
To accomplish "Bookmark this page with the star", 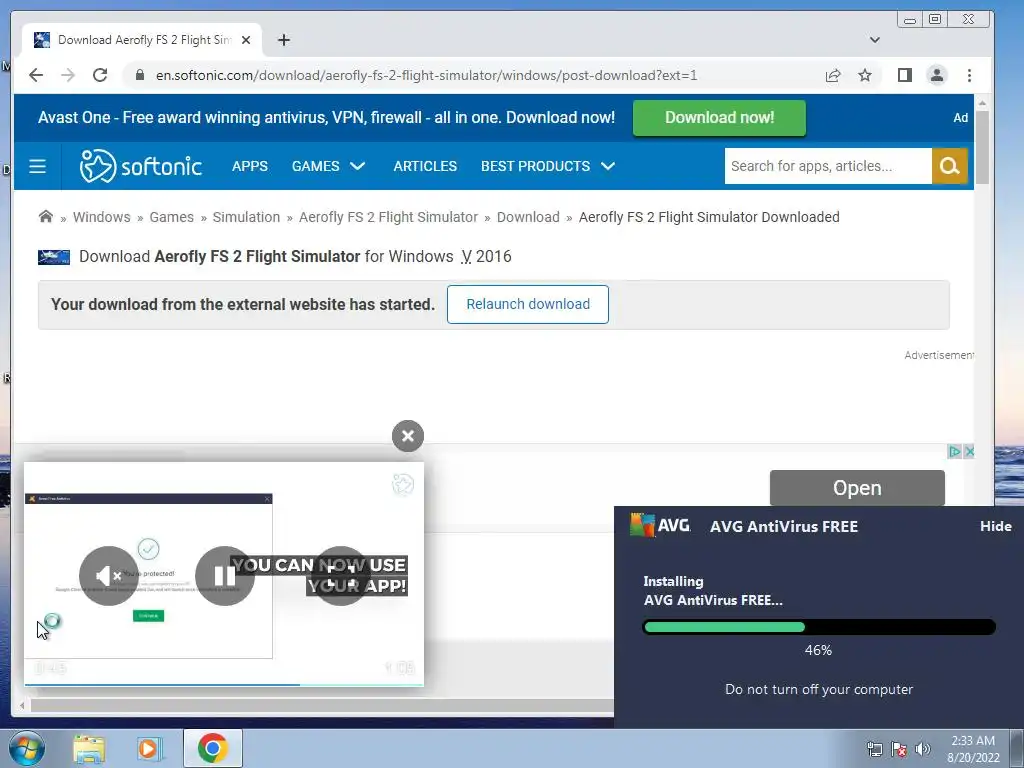I will click(865, 75).
